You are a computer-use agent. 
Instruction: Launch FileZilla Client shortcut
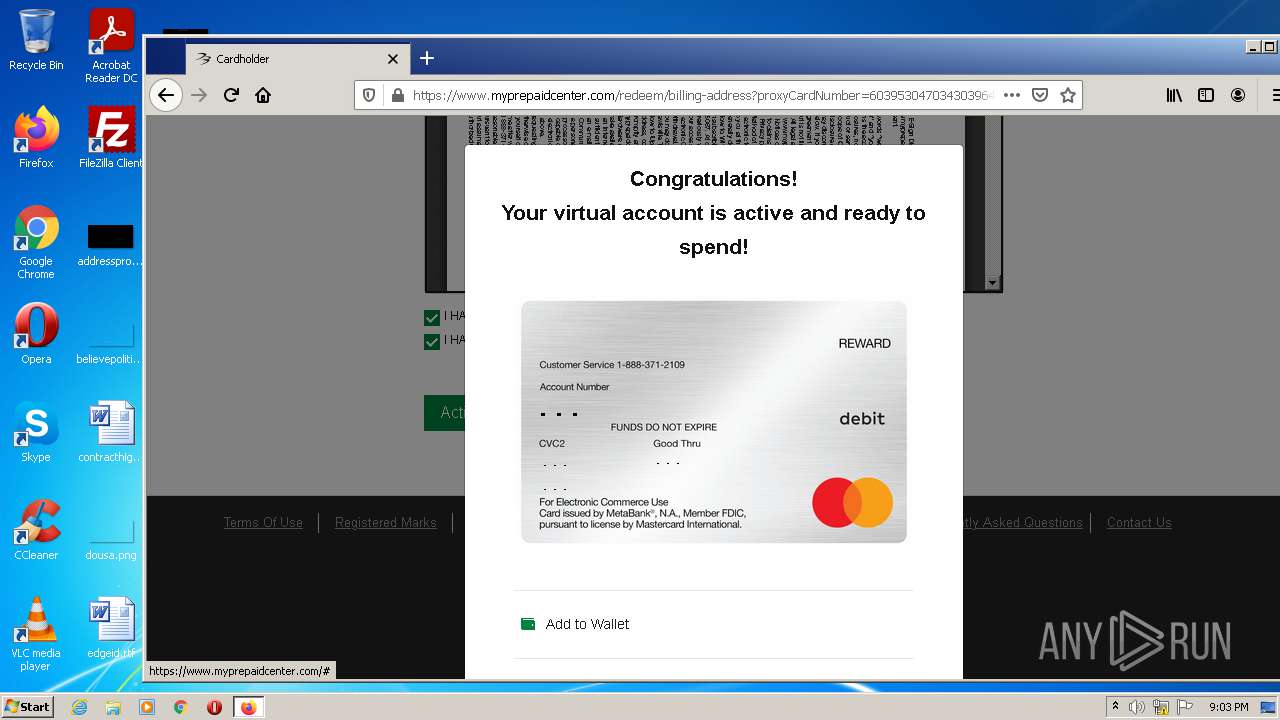tap(111, 138)
